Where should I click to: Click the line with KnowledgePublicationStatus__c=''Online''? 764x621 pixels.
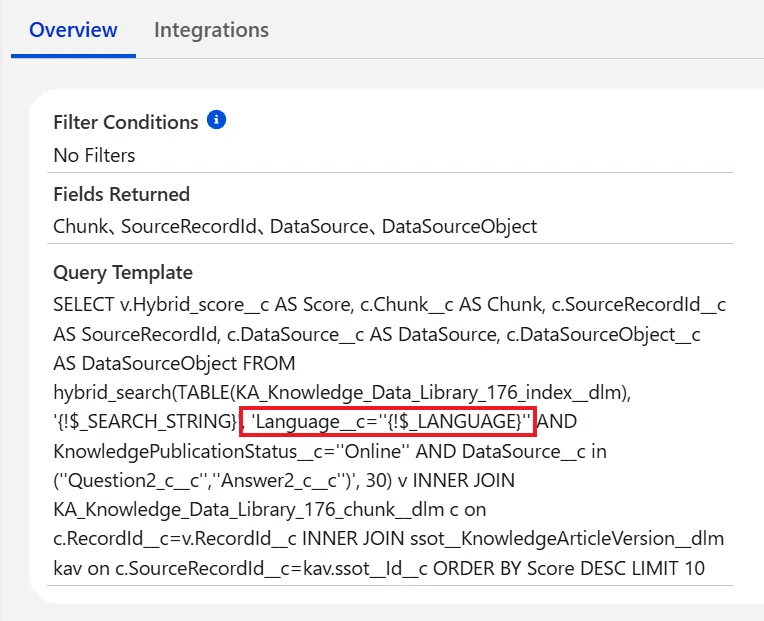click(330, 452)
